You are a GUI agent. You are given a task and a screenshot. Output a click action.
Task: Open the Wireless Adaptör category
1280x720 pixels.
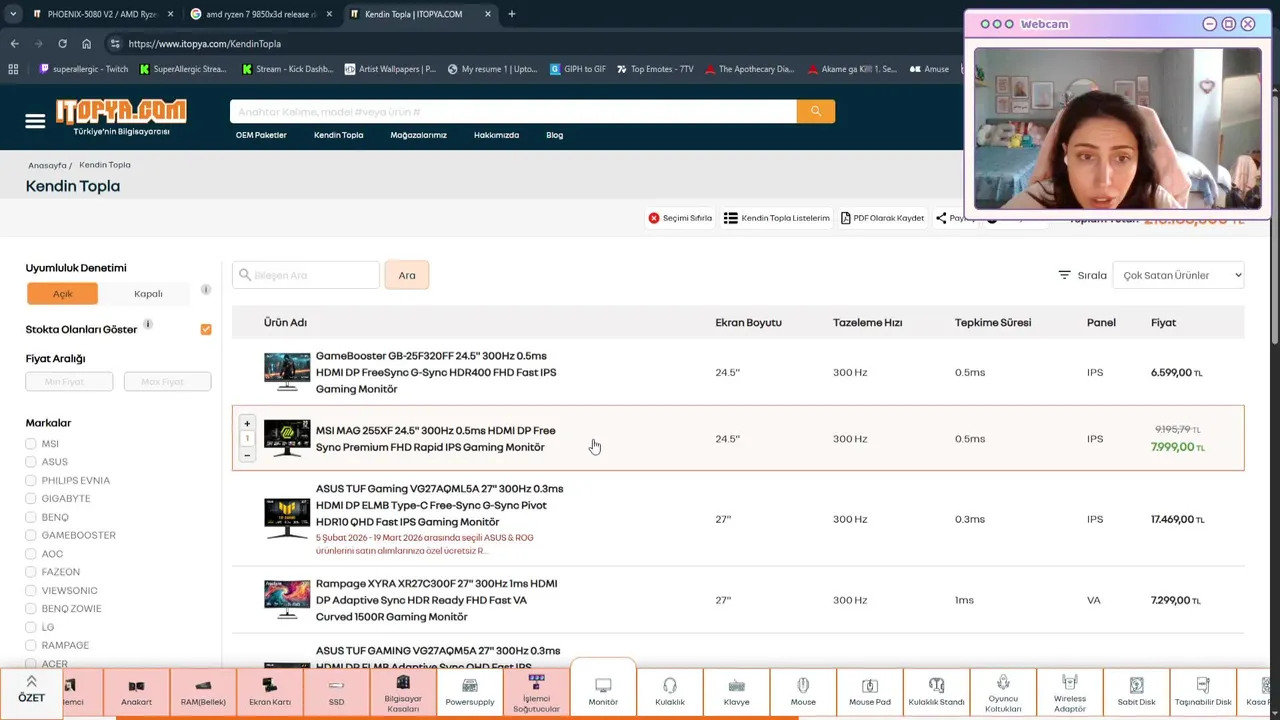[x=1070, y=692]
